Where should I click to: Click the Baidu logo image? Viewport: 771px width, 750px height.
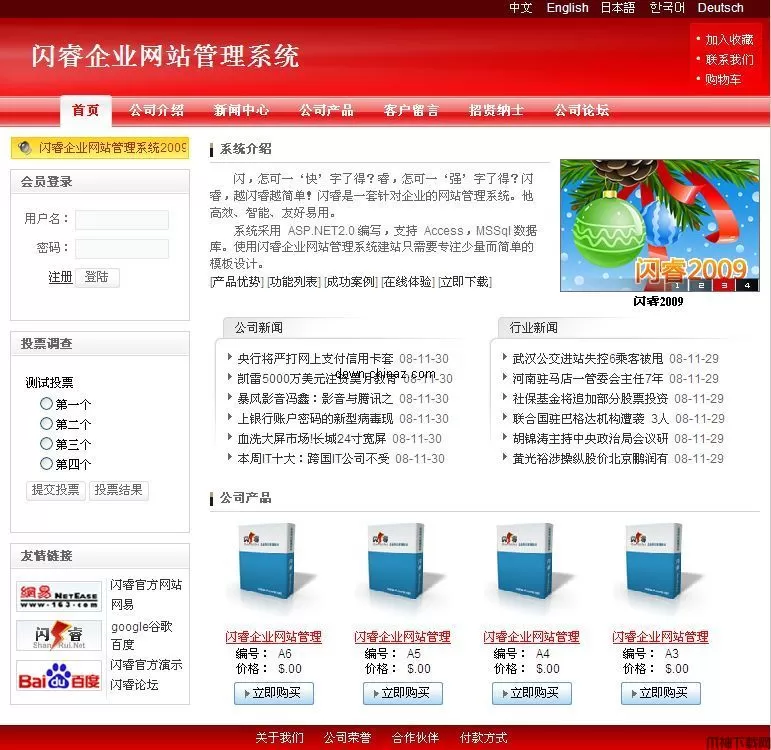(x=59, y=676)
